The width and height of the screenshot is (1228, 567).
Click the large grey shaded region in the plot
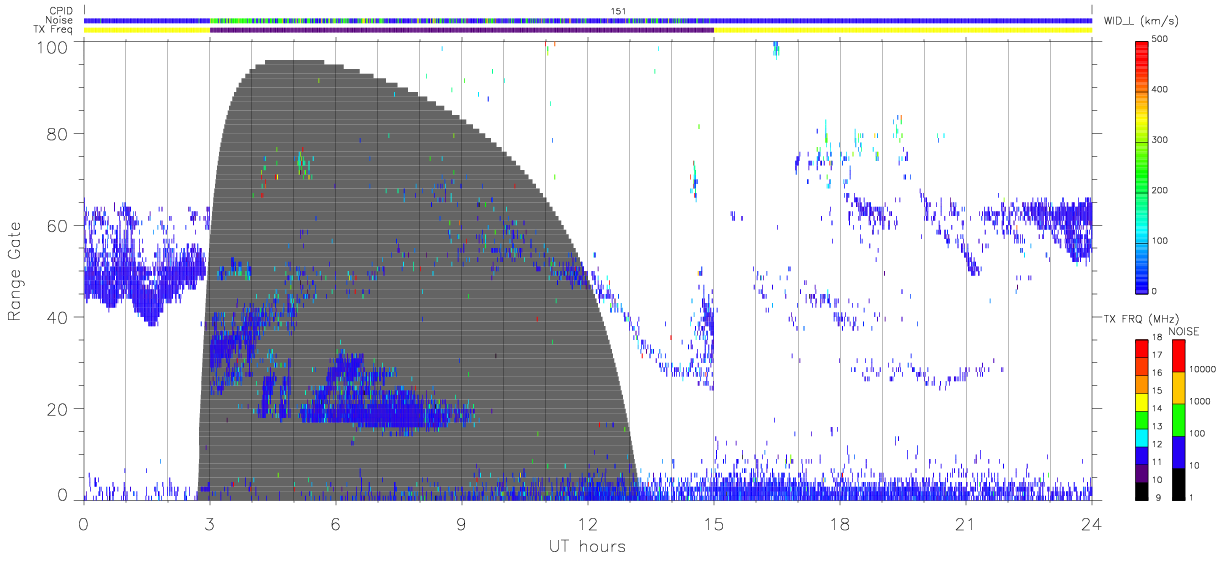420,280
